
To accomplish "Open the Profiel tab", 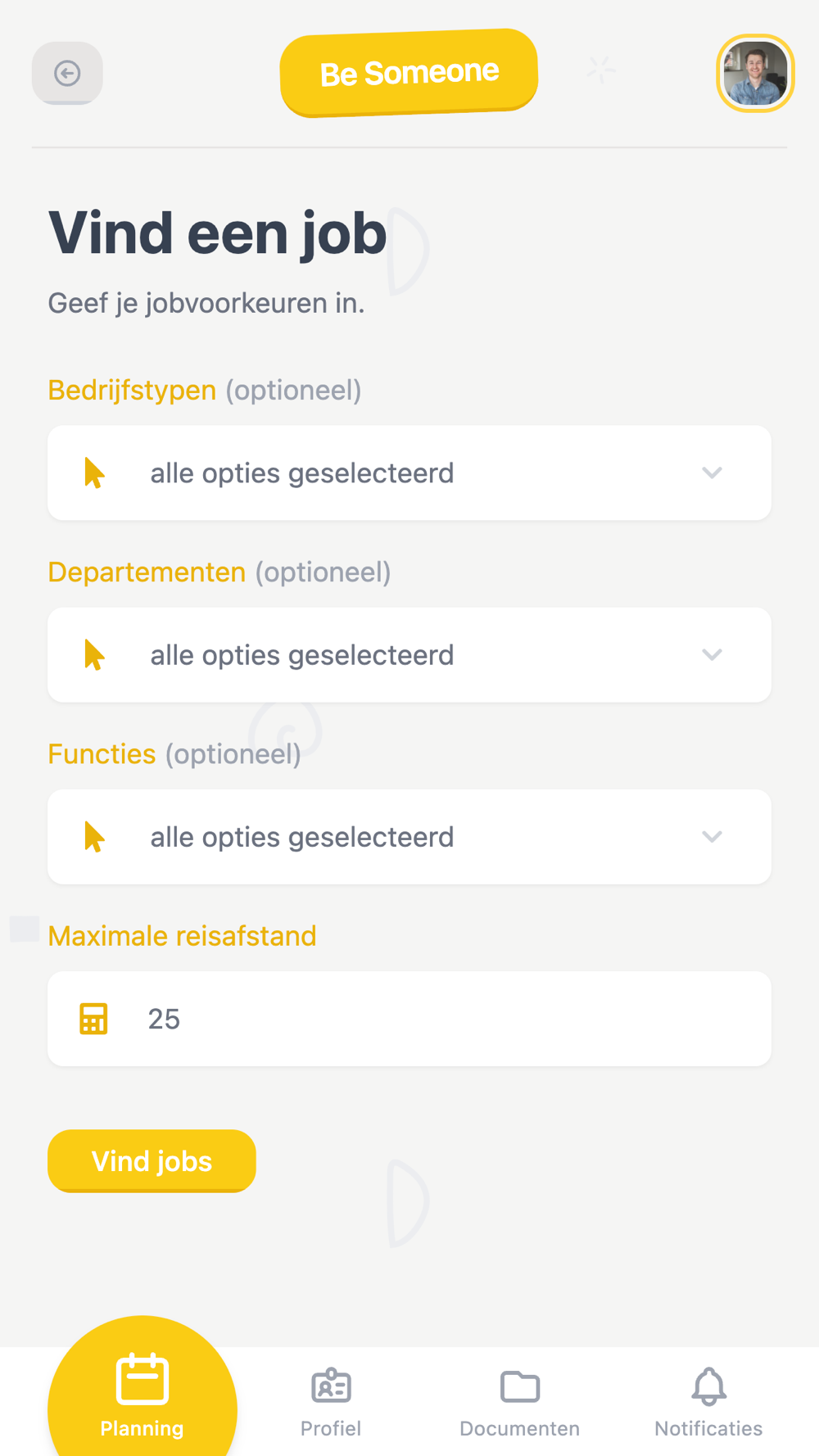I will pyautogui.click(x=331, y=1428).
